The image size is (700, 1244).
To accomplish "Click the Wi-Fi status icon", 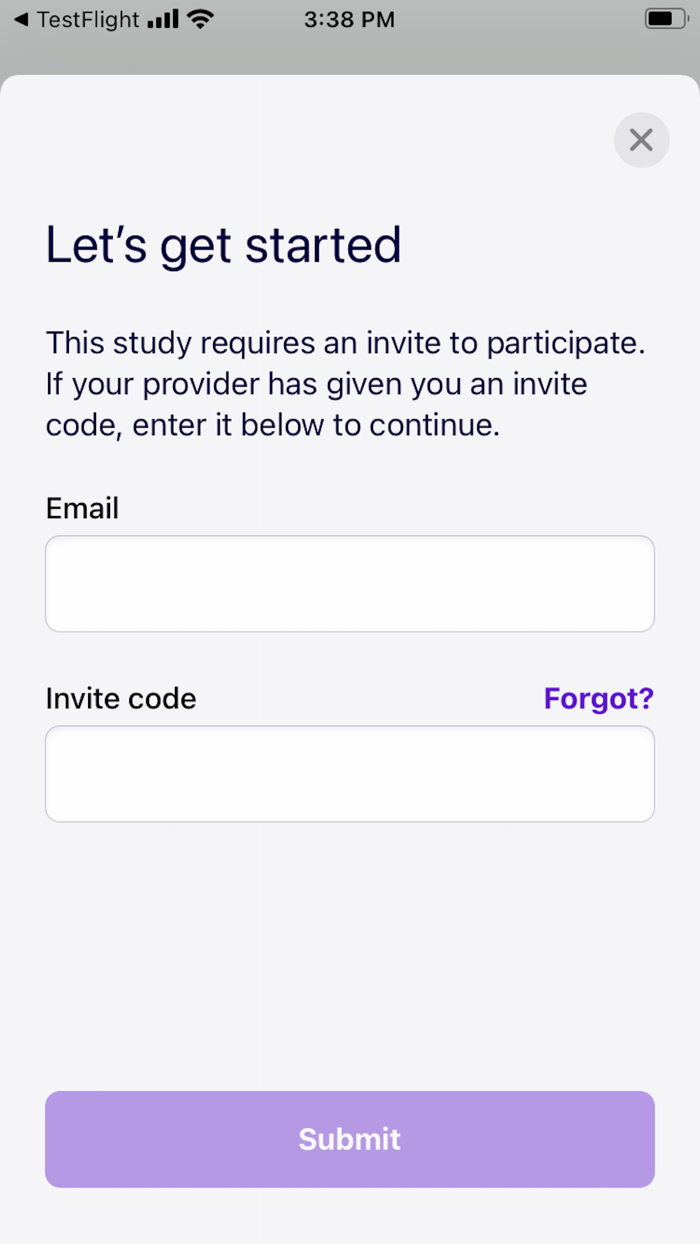I will (x=201, y=19).
